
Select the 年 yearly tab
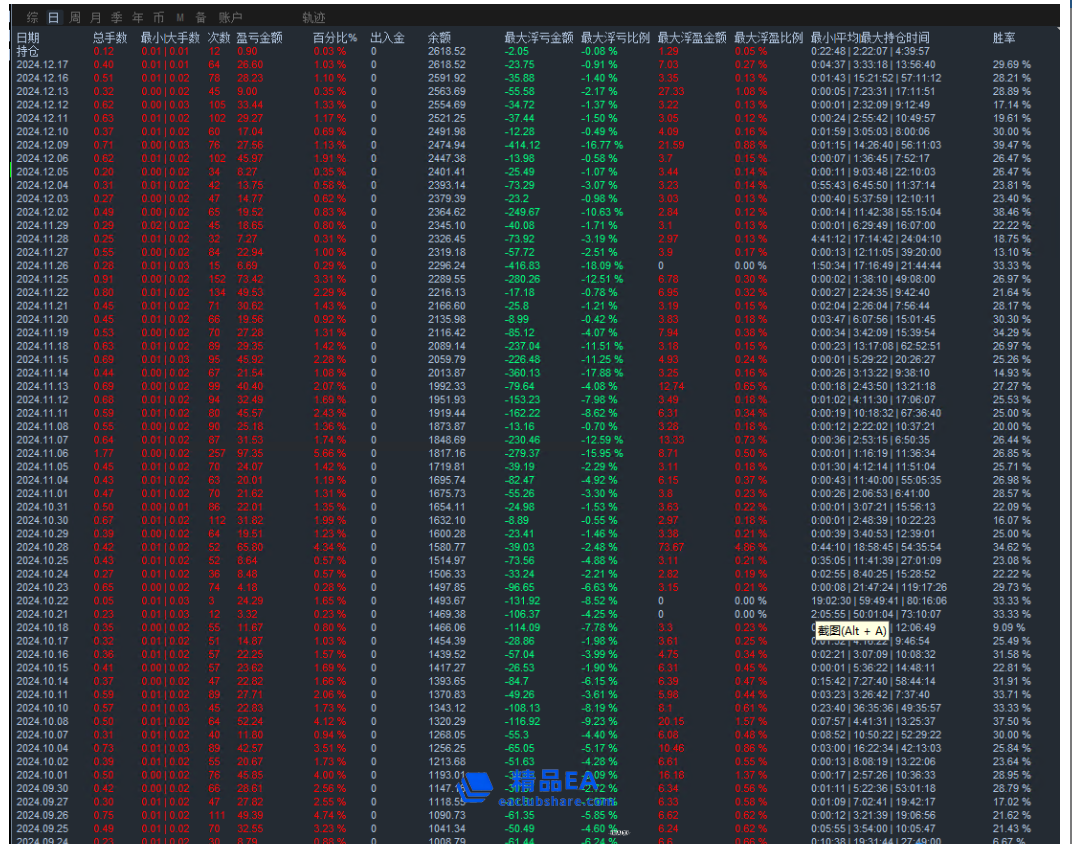click(137, 18)
